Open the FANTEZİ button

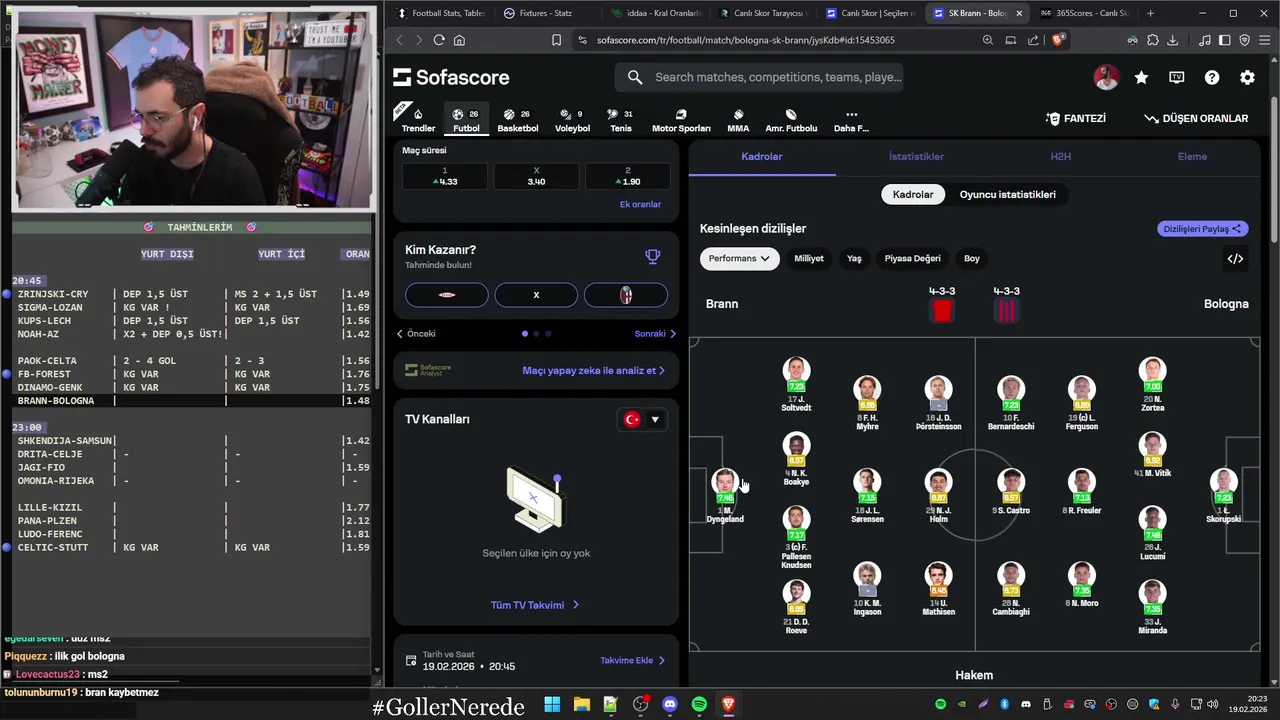point(1076,118)
